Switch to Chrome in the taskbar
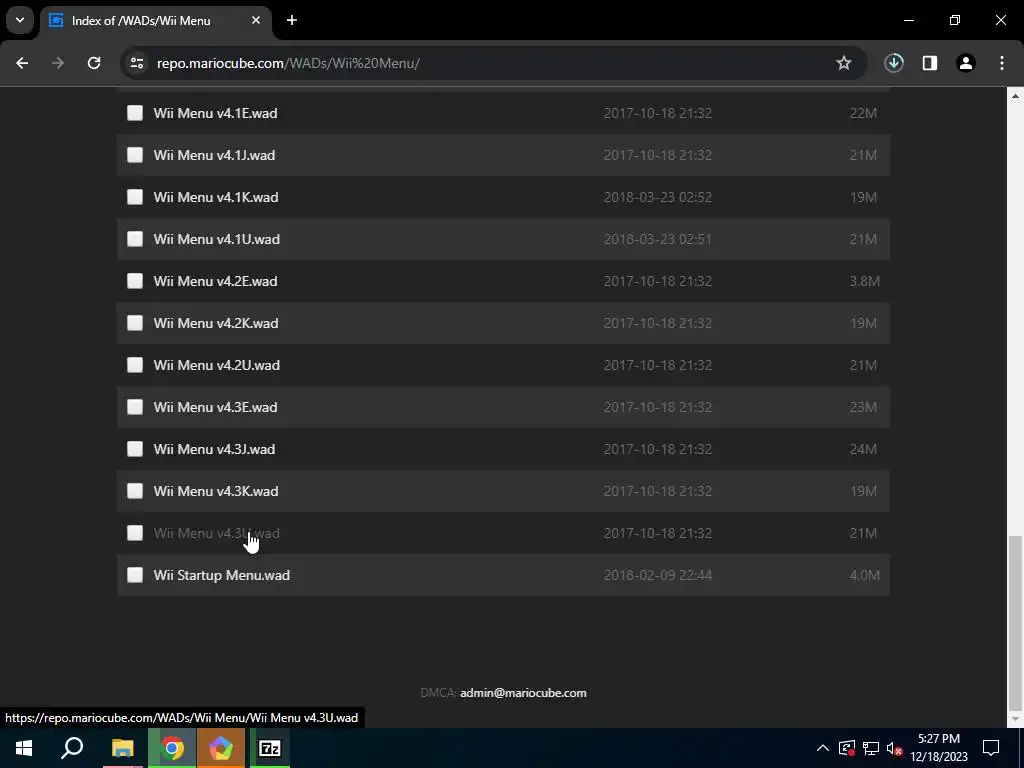1024x768 pixels. point(172,748)
